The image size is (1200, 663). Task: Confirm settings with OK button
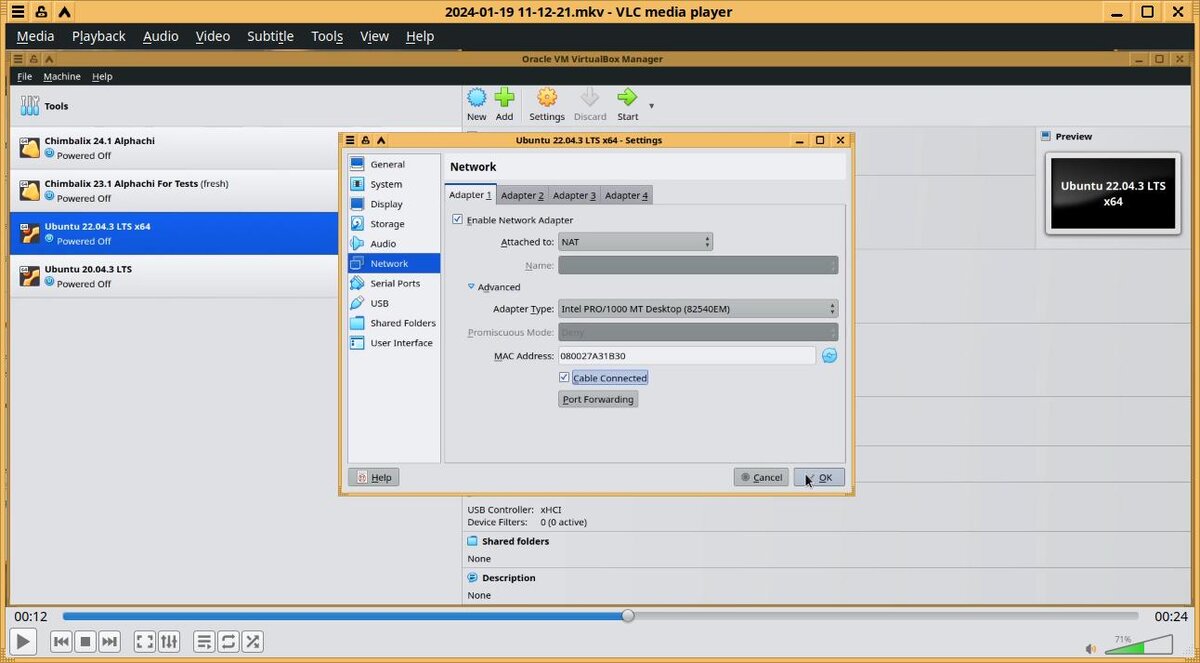click(819, 477)
